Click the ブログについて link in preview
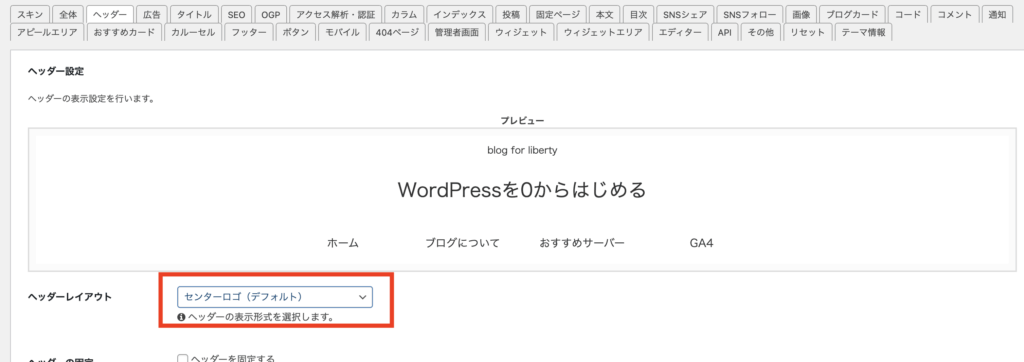This screenshot has height=362, width=1024. click(x=462, y=243)
